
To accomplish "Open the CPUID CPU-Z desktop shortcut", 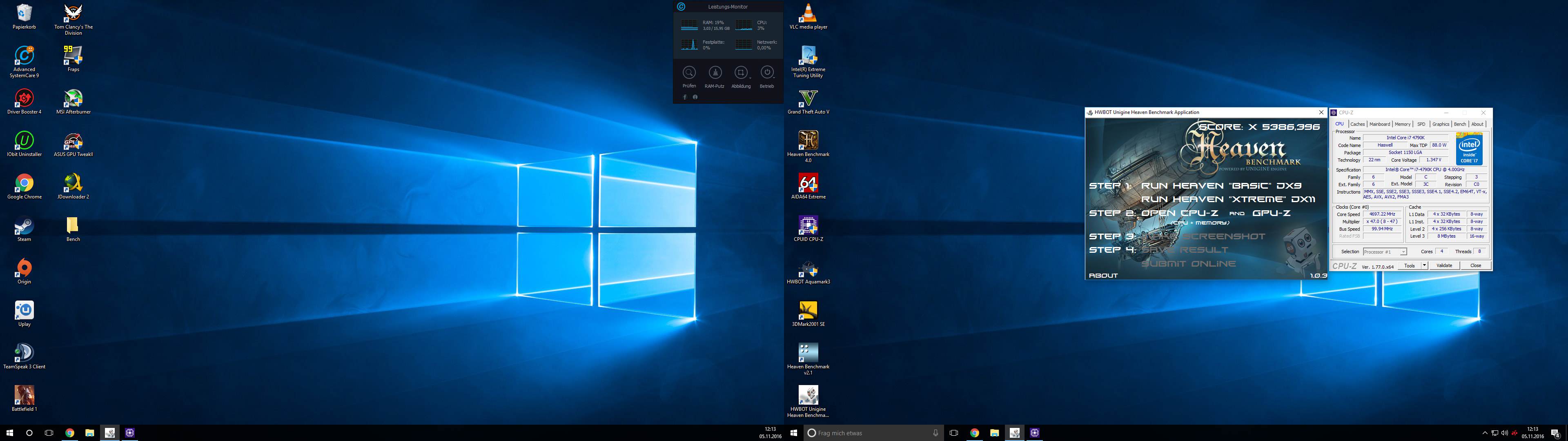I will (808, 229).
